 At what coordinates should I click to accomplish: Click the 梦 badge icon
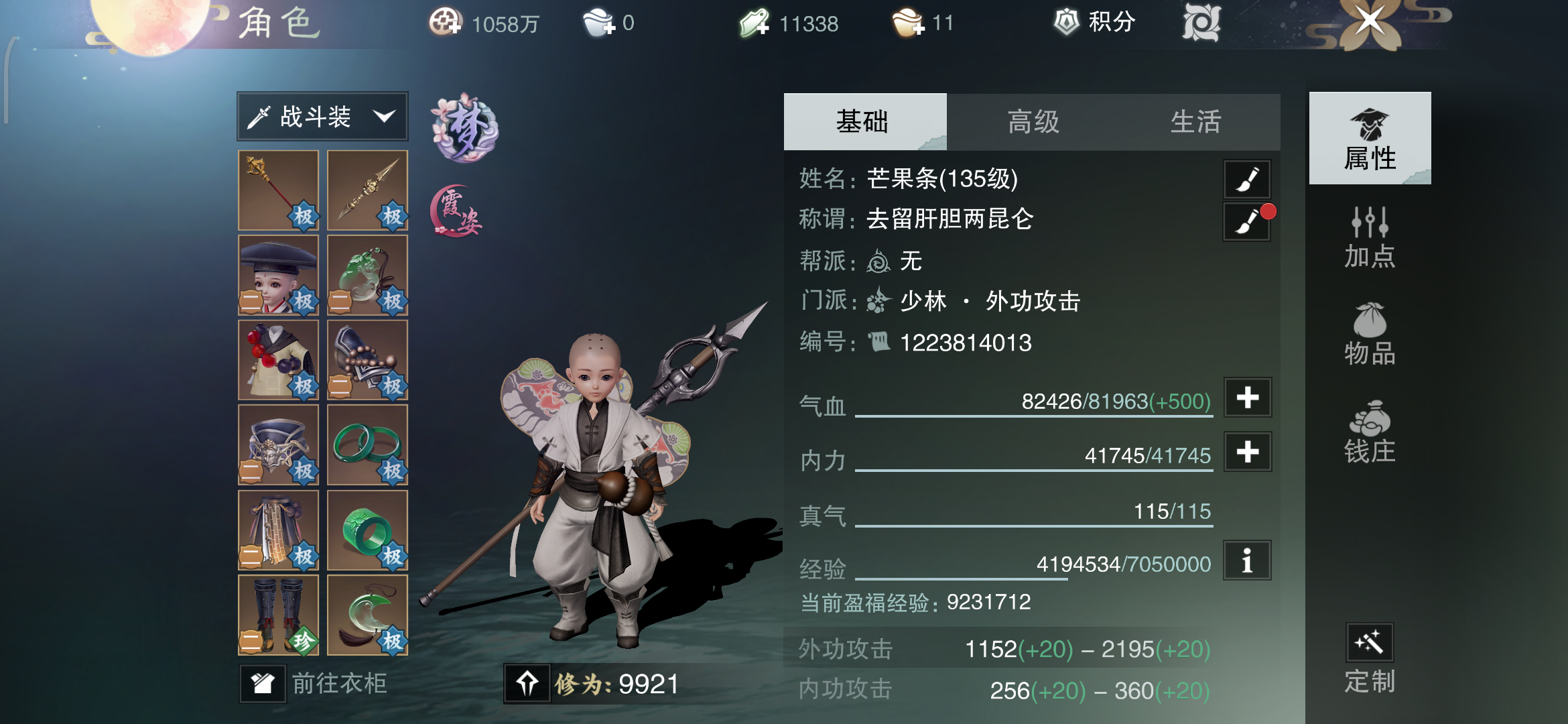point(464,128)
